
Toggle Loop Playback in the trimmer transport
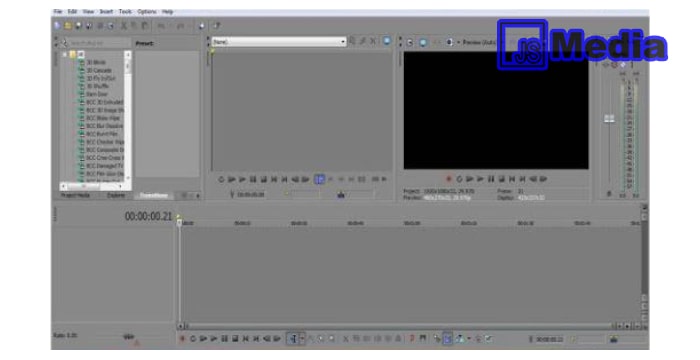click(221, 179)
